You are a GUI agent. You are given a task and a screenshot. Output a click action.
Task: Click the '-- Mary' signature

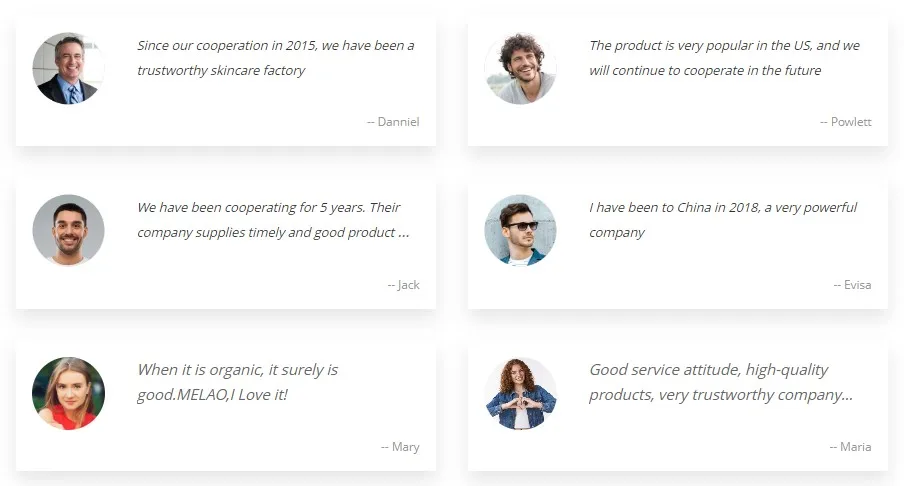pos(400,447)
